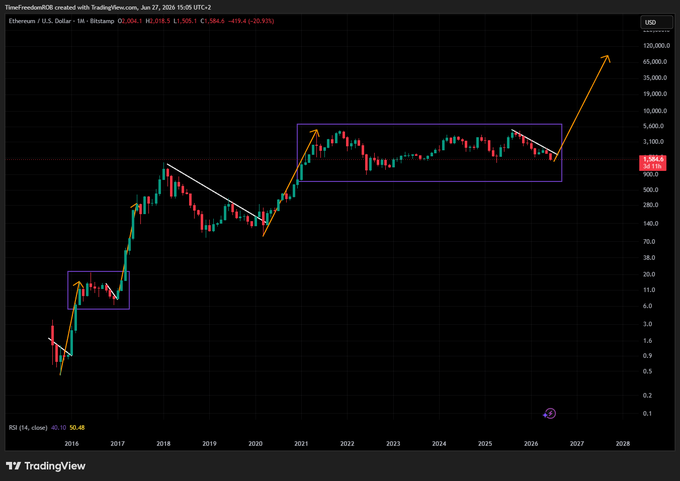Click the 2023 label on time axis
680x481 pixels.
393,444
